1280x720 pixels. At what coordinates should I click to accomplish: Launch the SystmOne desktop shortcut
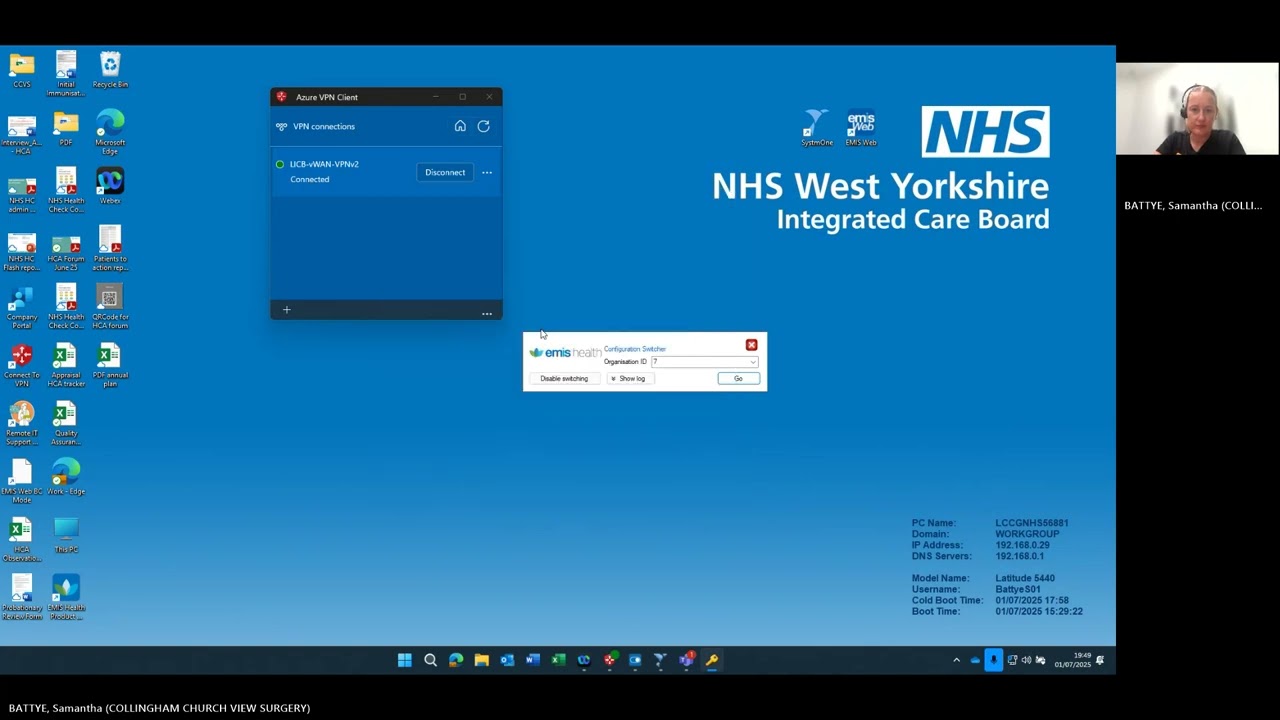tap(817, 129)
